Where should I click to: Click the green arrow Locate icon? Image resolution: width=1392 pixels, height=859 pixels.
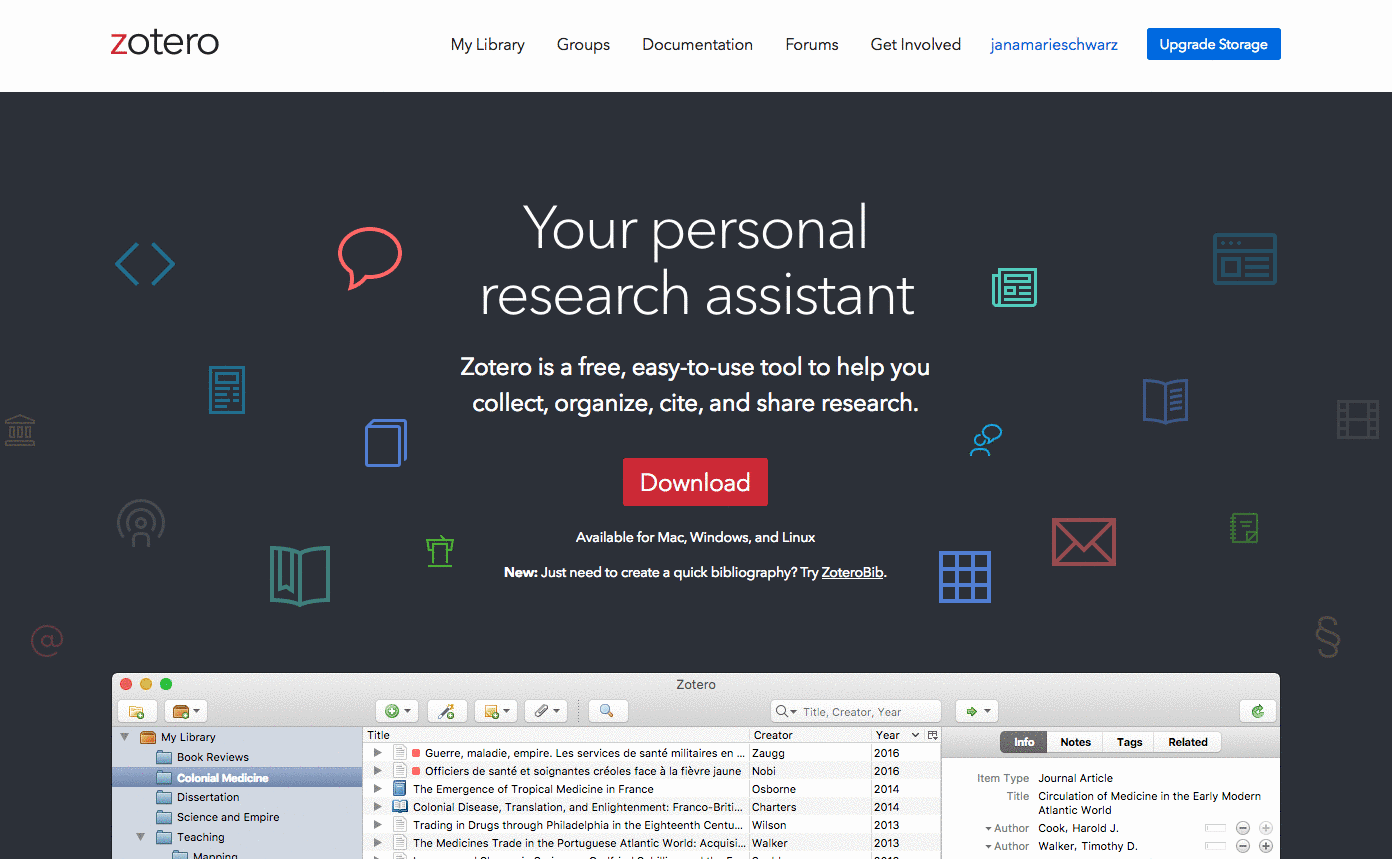tap(976, 711)
